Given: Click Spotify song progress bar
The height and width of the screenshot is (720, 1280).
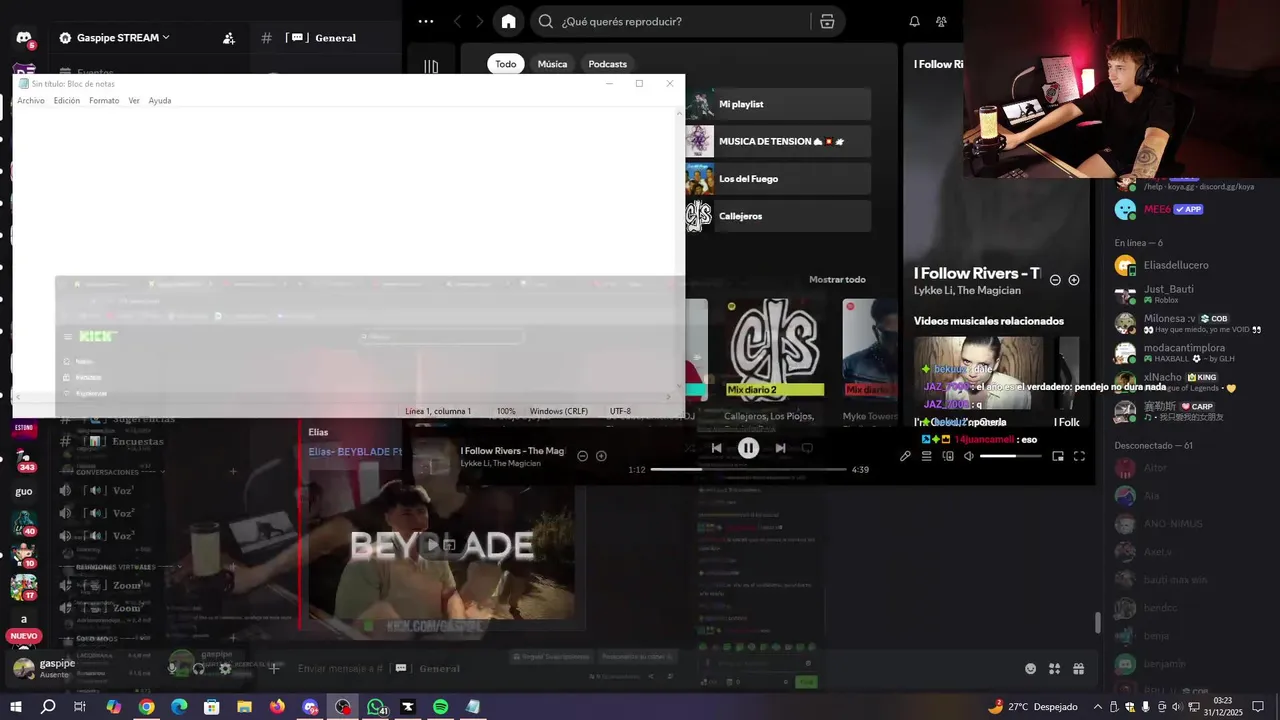Looking at the screenshot, I should [x=748, y=469].
